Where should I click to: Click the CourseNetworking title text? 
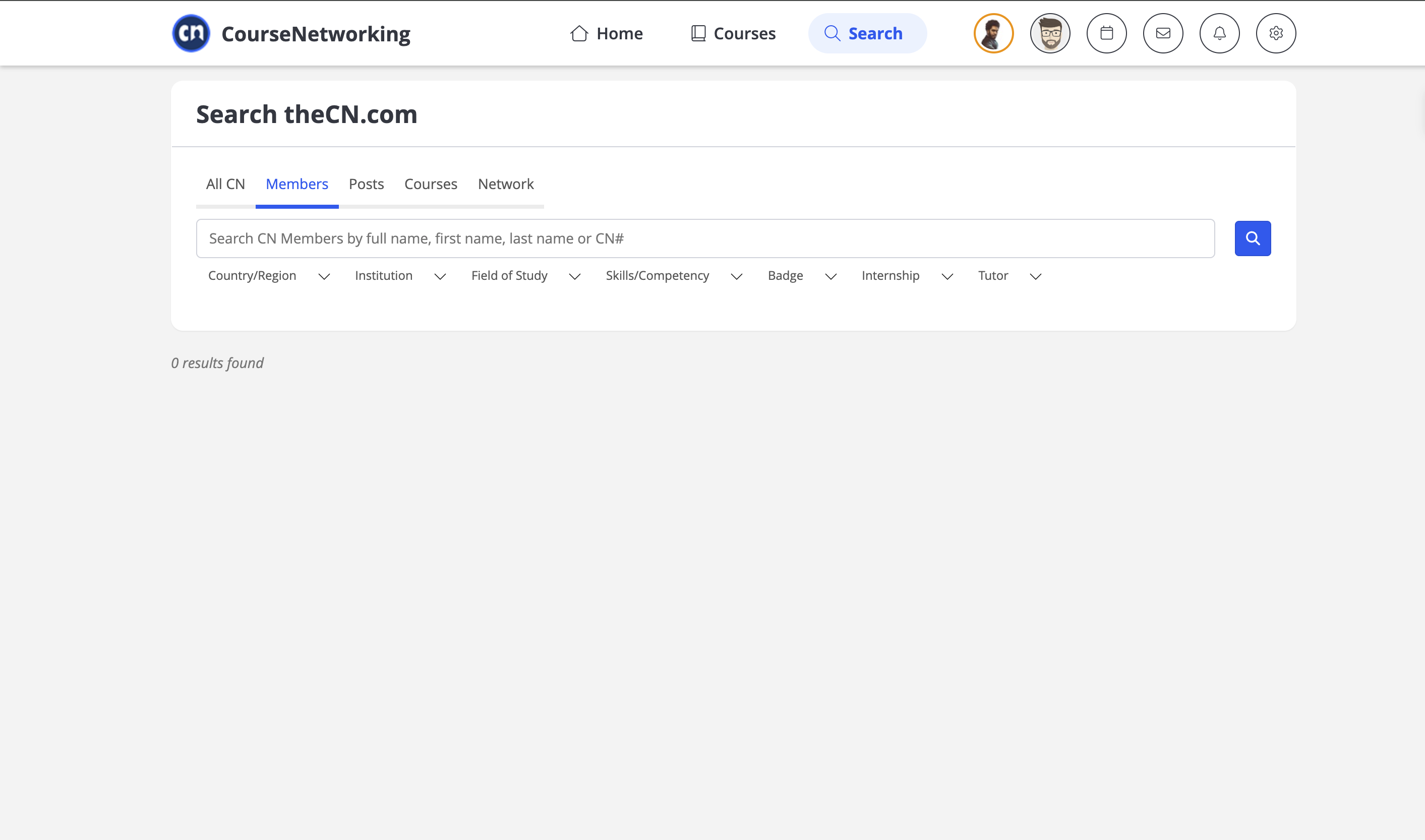tap(316, 34)
